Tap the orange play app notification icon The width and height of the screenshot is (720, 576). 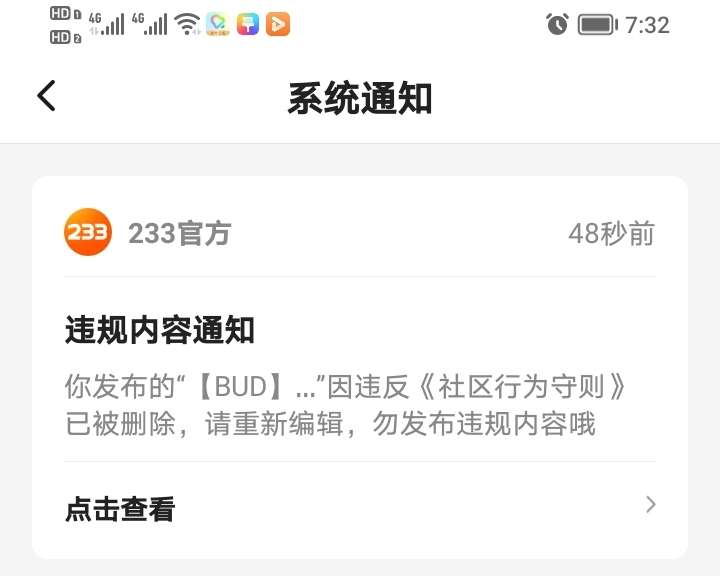pyautogui.click(x=278, y=24)
